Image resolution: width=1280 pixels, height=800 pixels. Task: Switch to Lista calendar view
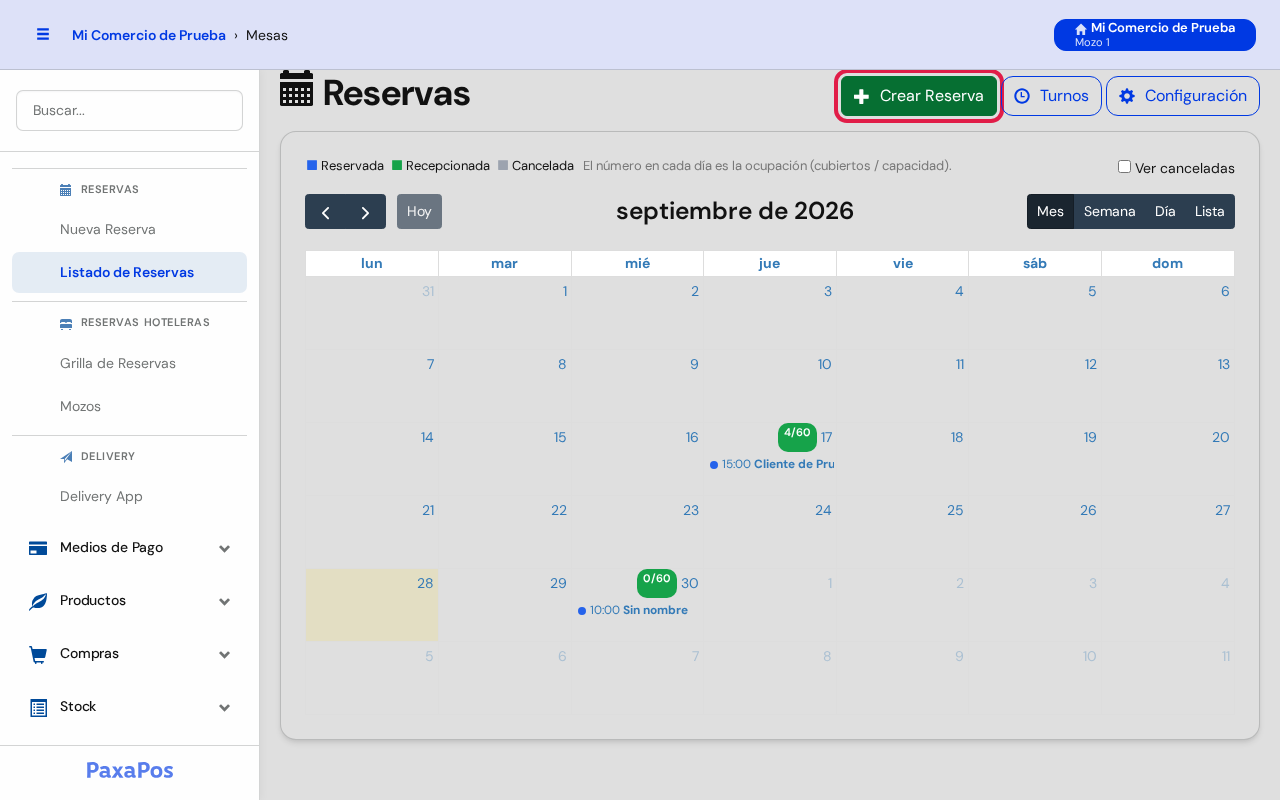pos(1210,212)
